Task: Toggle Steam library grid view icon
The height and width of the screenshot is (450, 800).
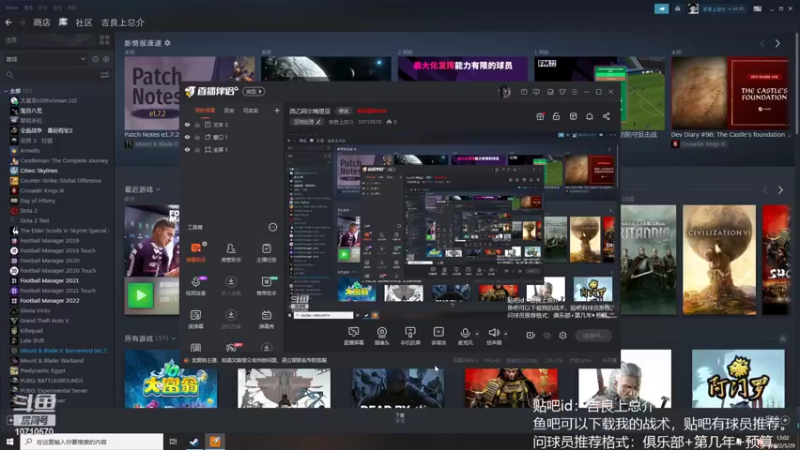Action: [x=105, y=40]
